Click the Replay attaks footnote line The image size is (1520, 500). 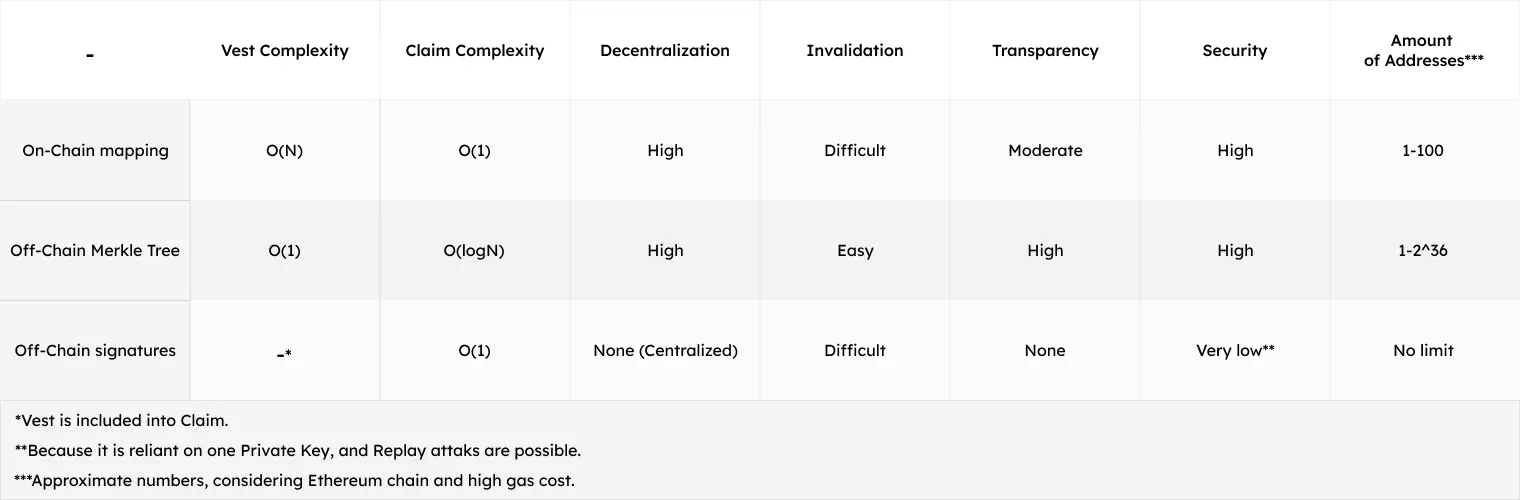click(x=298, y=450)
